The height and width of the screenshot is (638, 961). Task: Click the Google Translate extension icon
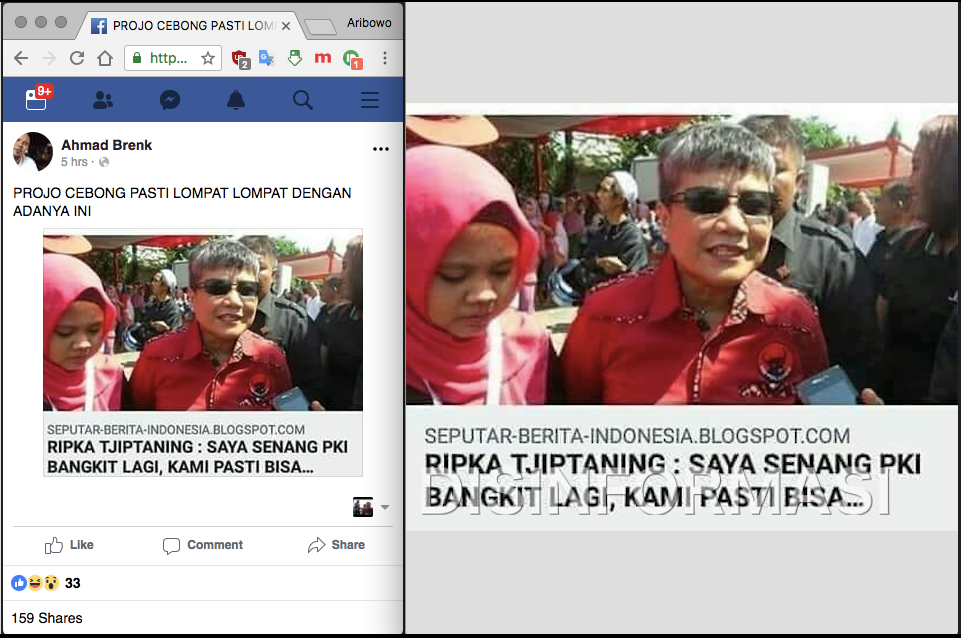coord(266,58)
